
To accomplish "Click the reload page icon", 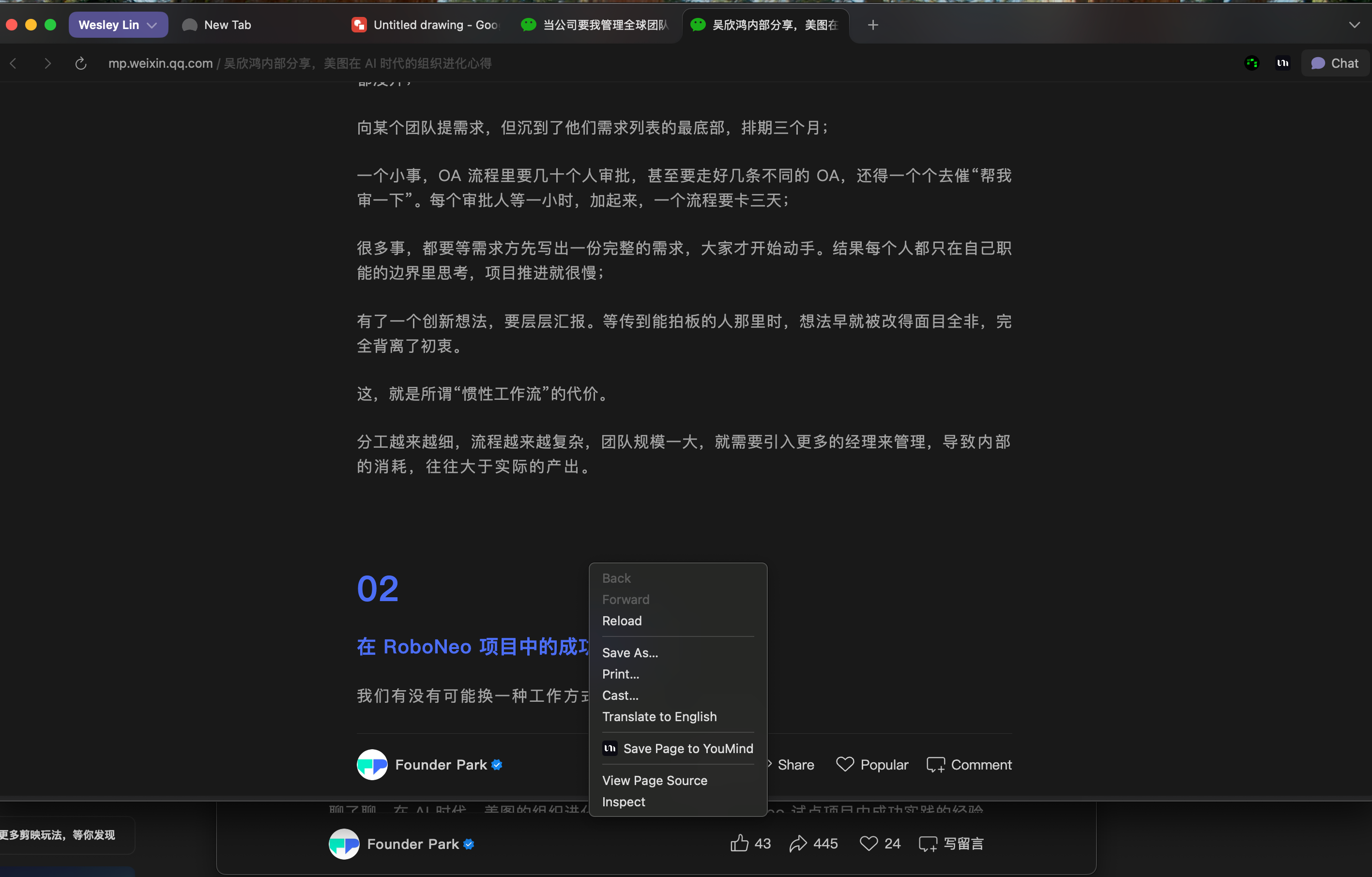I will (81, 63).
